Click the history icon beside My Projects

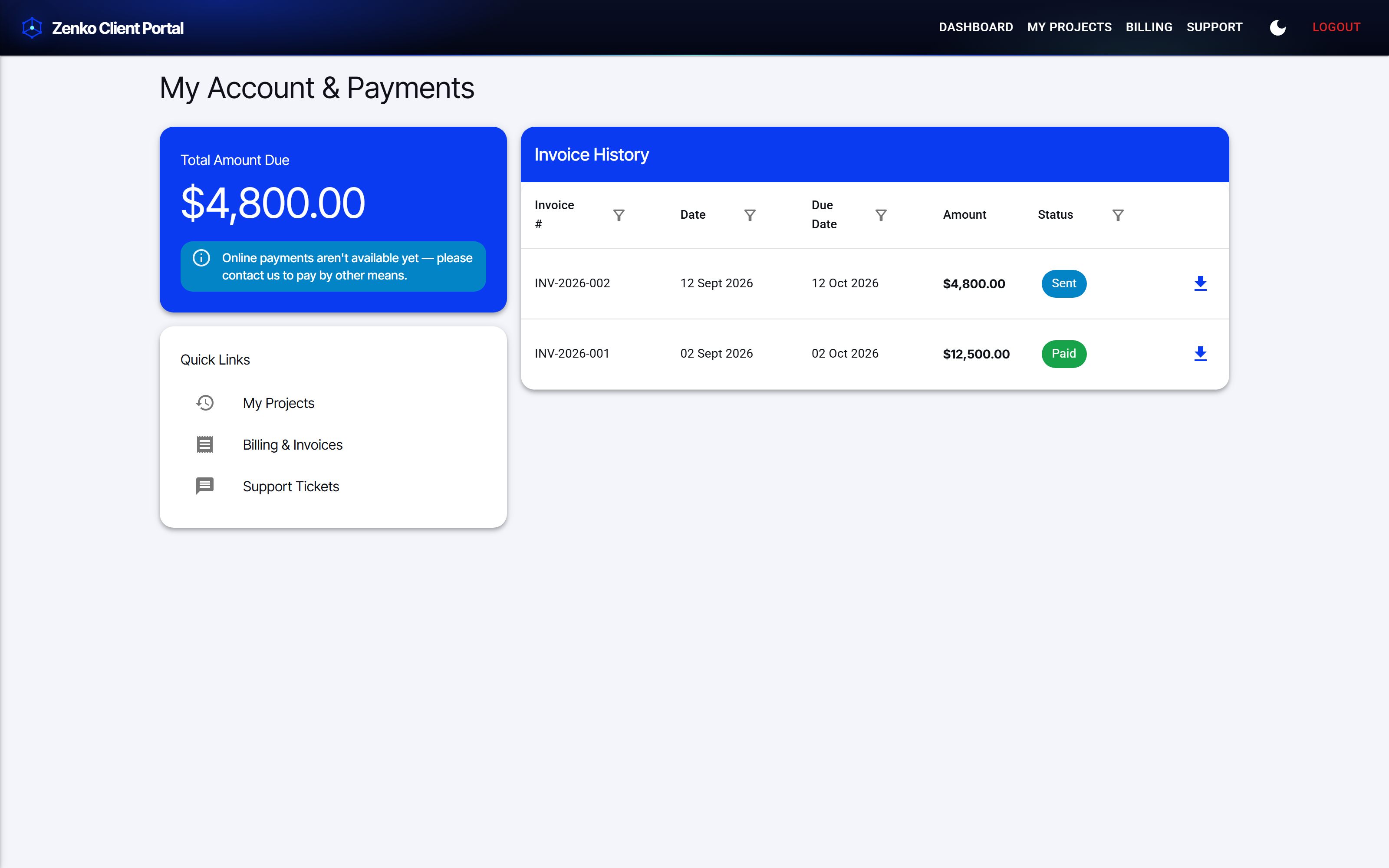(205, 403)
